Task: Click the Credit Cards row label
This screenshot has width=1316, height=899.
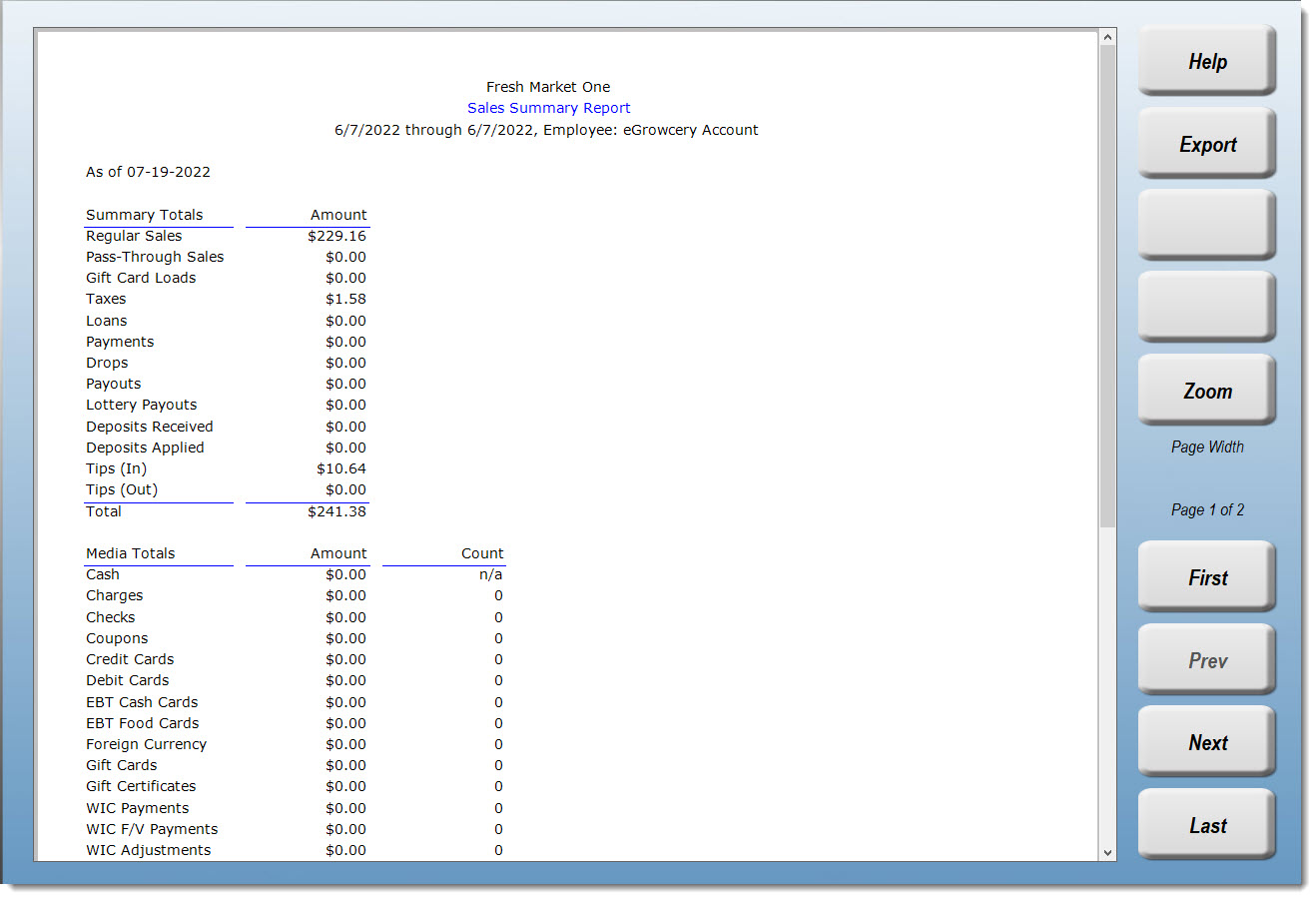Action: coord(130,659)
